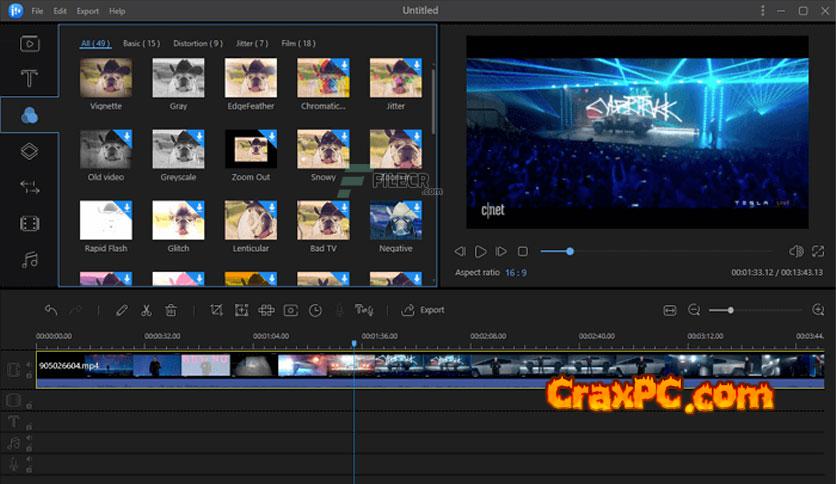Screen dimensions: 836x484
Task: Select the Vignette filter thumbnail
Action: pyautogui.click(x=105, y=78)
